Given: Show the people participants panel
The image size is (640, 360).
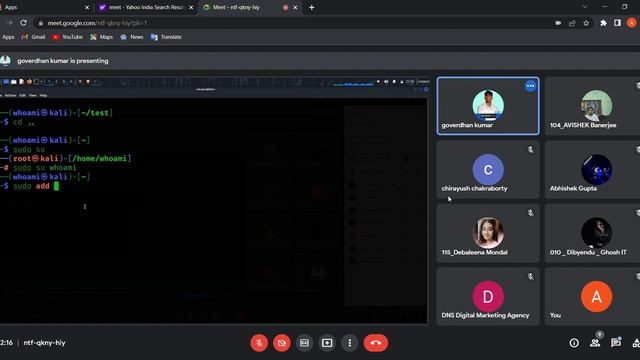Looking at the screenshot, I should pyautogui.click(x=595, y=343).
